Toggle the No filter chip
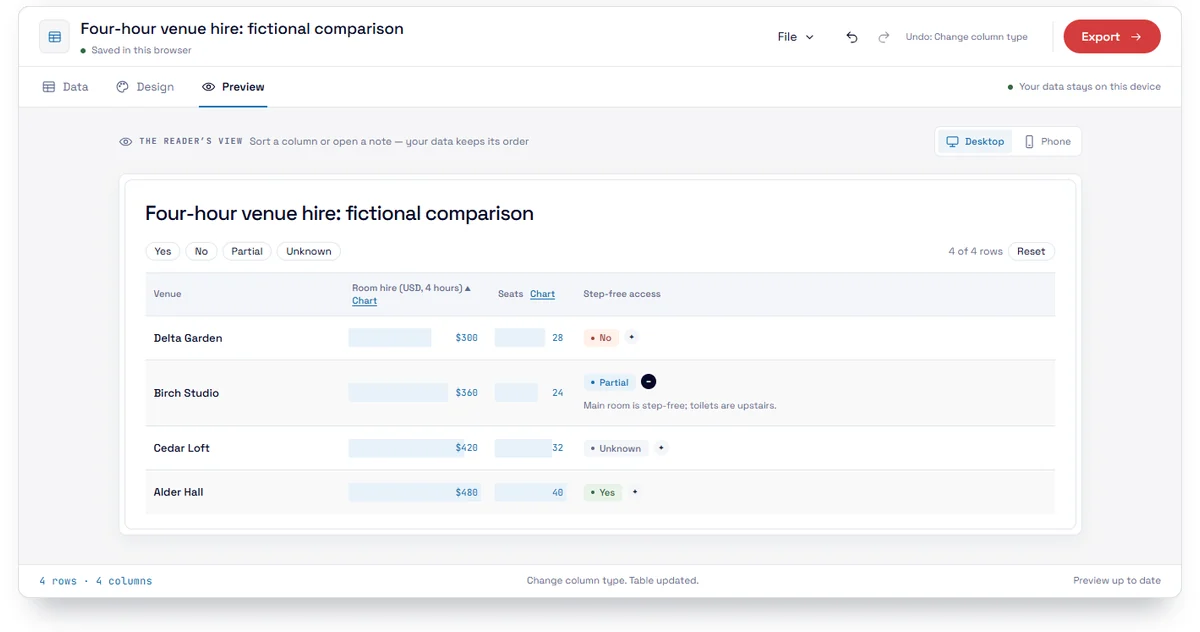Viewport: 1200px width, 632px height. click(x=201, y=251)
